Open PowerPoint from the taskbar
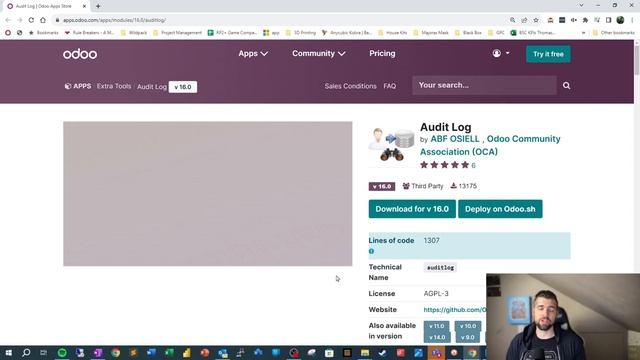 click(x=204, y=353)
